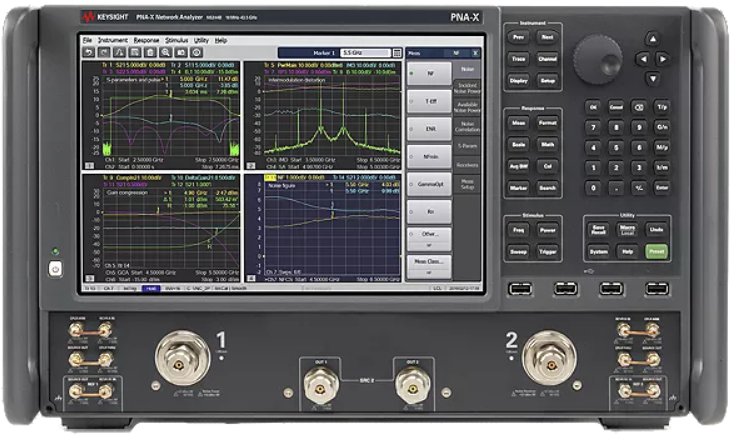
Task: Hit the green Preset hardware key
Action: (x=656, y=251)
